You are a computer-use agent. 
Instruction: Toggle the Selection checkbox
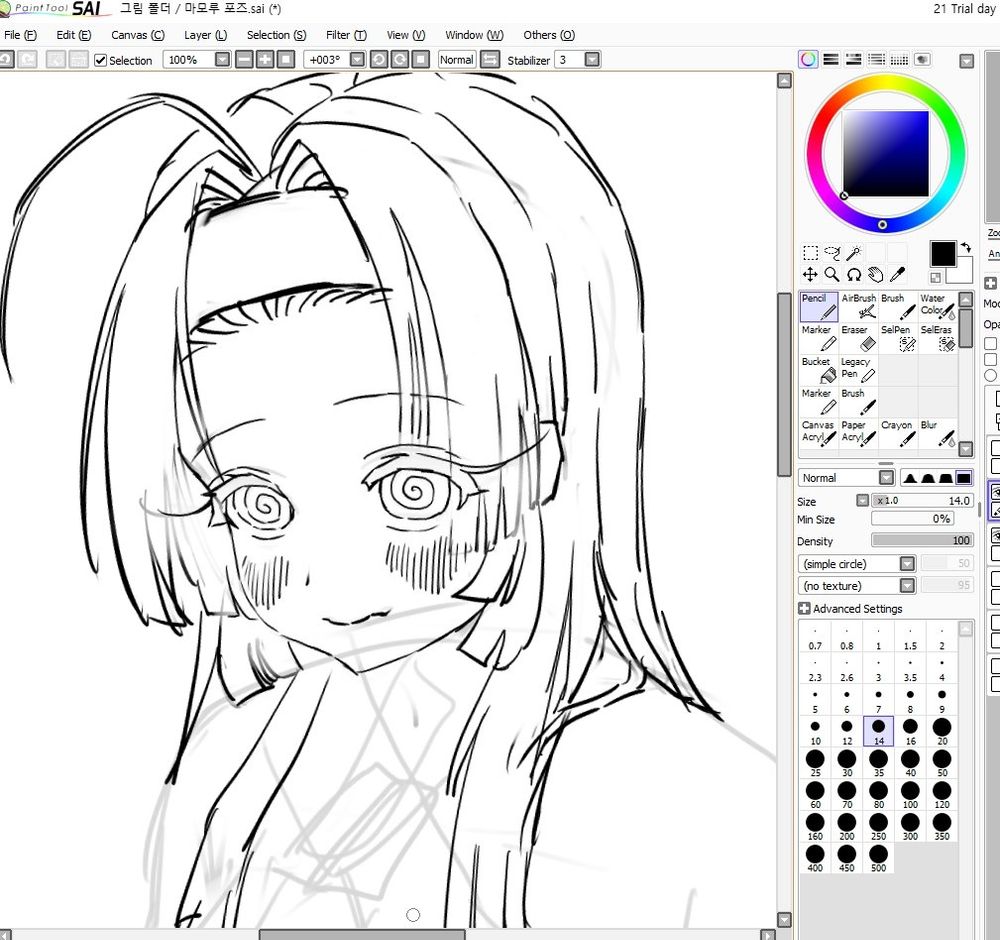coord(100,61)
